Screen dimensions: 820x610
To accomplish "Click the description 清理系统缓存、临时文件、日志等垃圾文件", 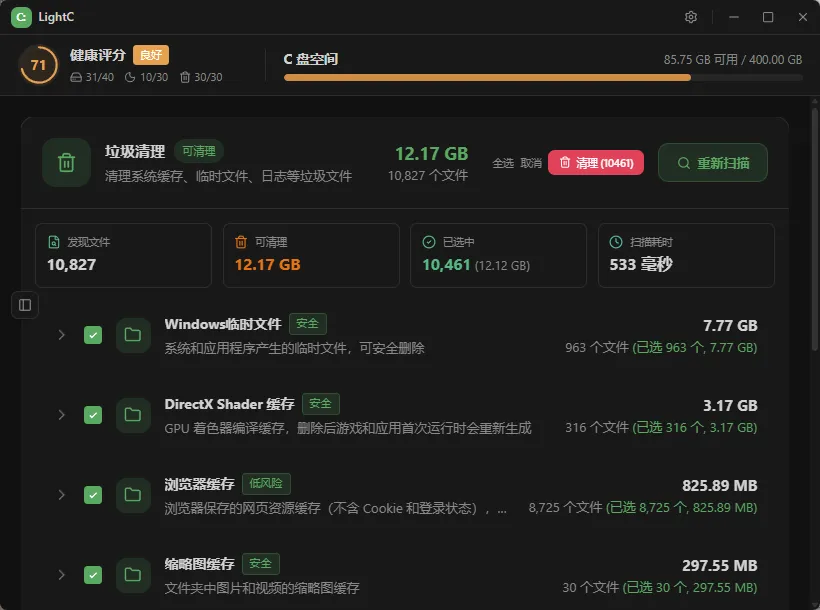I will click(x=228, y=176).
